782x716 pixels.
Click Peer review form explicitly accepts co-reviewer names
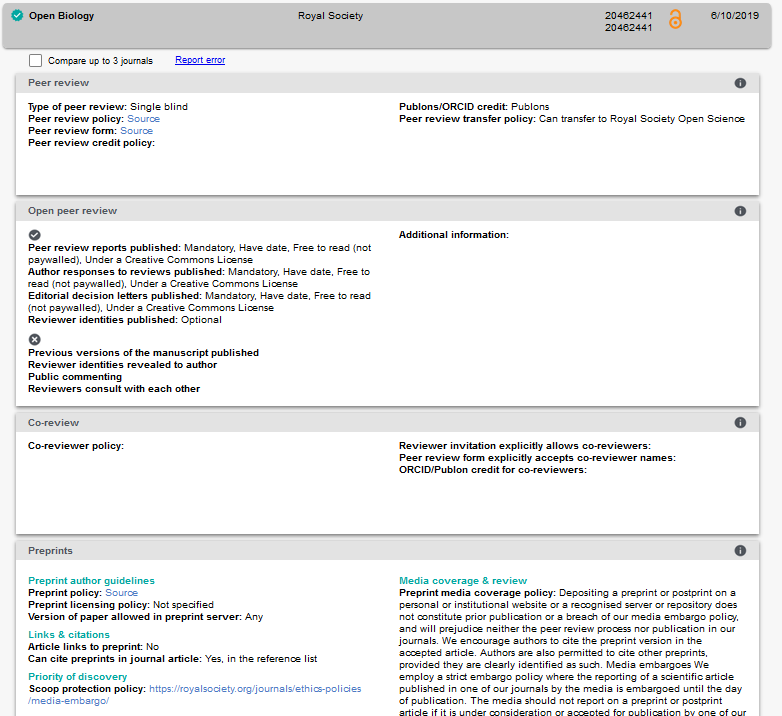(537, 458)
